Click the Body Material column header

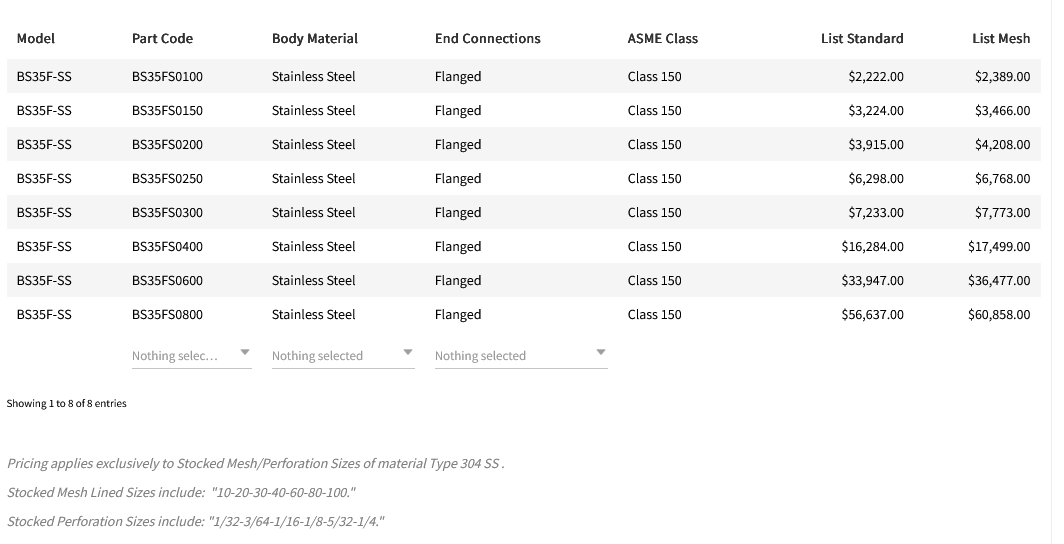coord(314,38)
